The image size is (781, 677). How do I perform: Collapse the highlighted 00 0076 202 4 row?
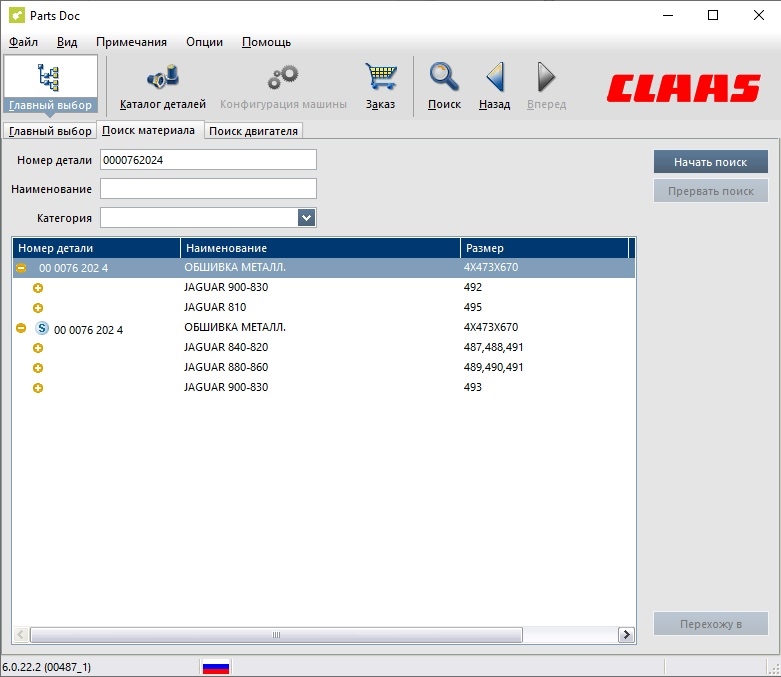[x=21, y=268]
